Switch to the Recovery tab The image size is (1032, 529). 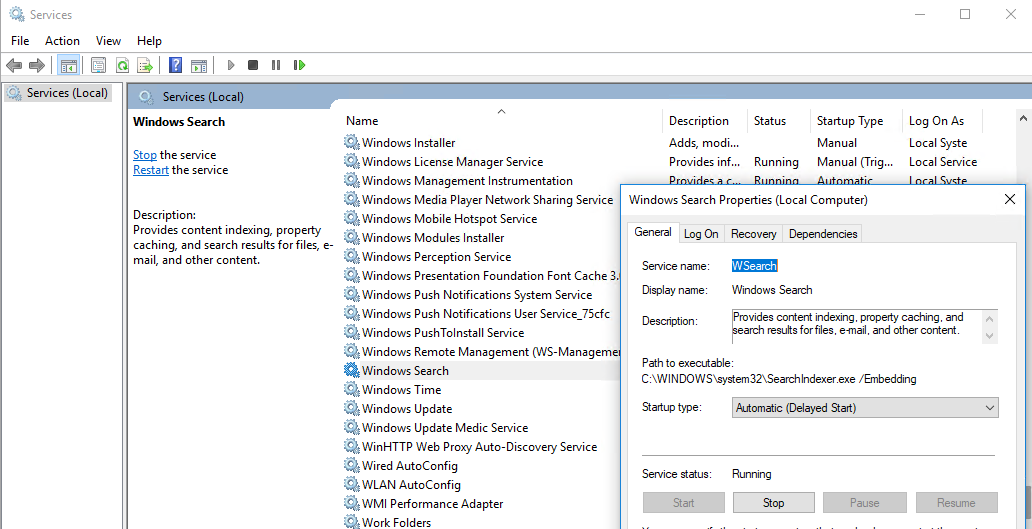tap(753, 234)
